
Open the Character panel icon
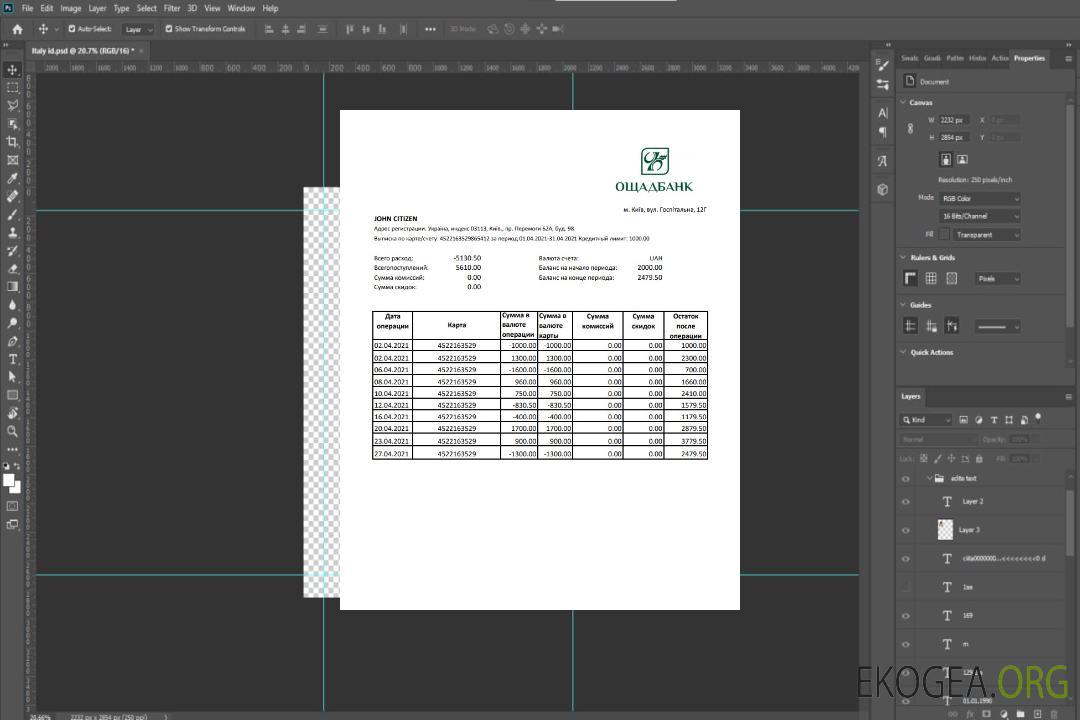coord(883,112)
